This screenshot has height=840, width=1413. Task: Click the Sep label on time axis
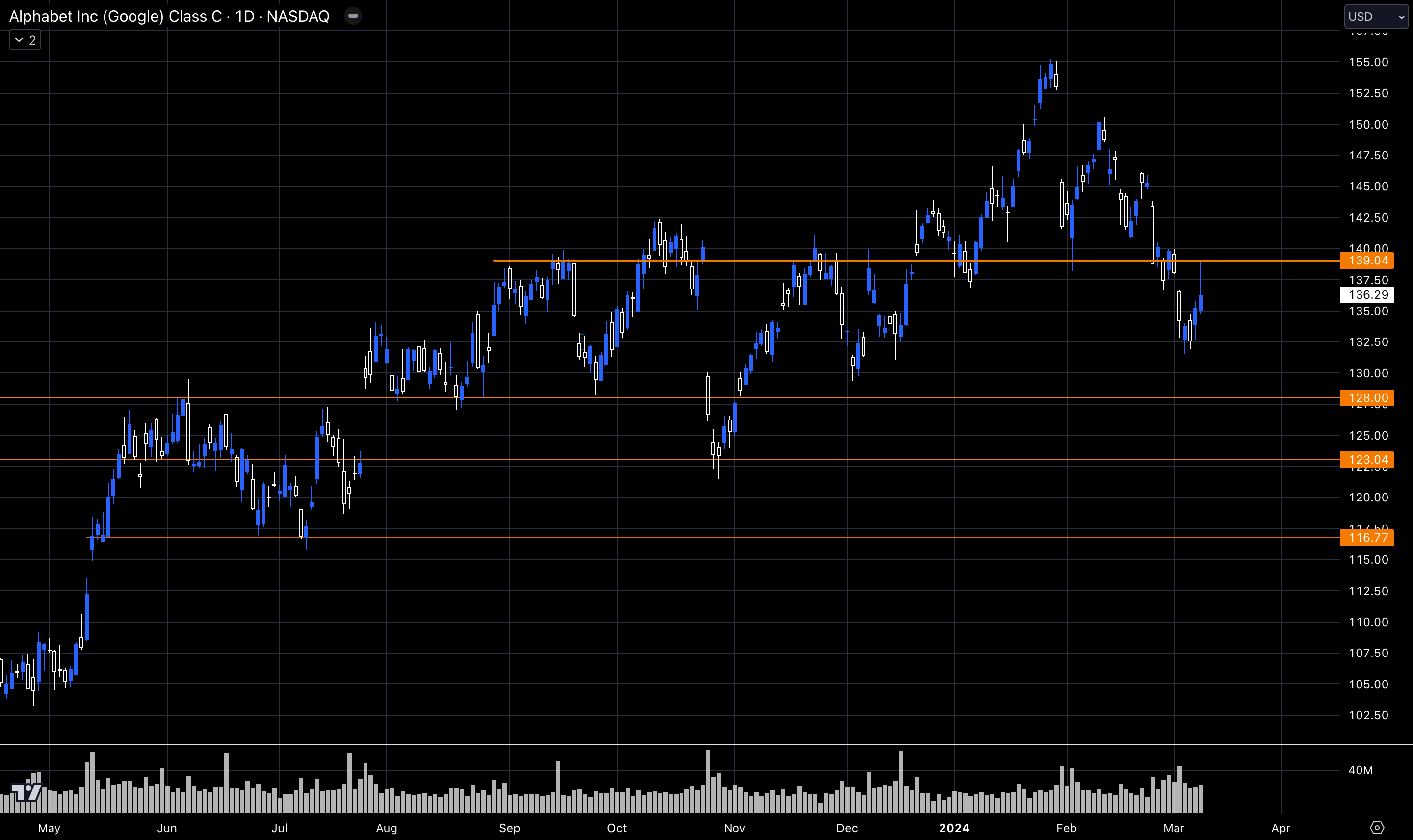coord(509,828)
